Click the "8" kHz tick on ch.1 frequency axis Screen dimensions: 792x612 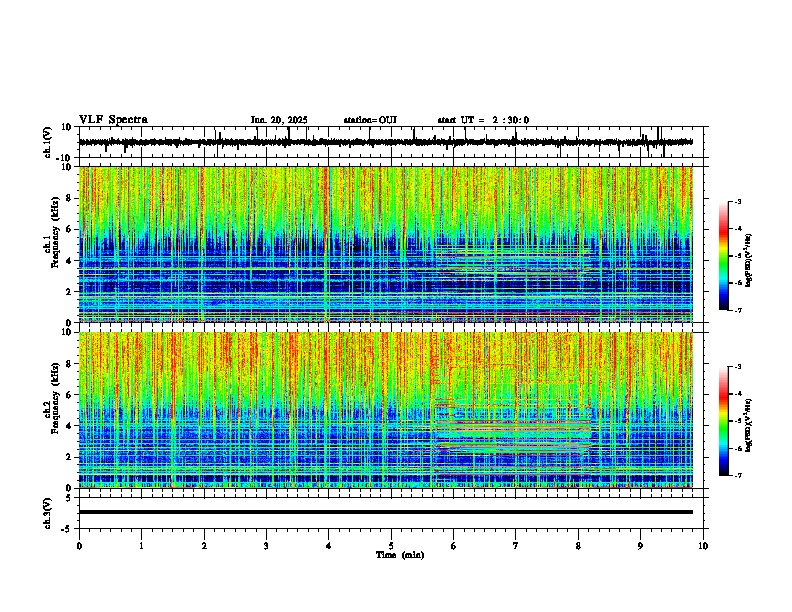point(69,198)
